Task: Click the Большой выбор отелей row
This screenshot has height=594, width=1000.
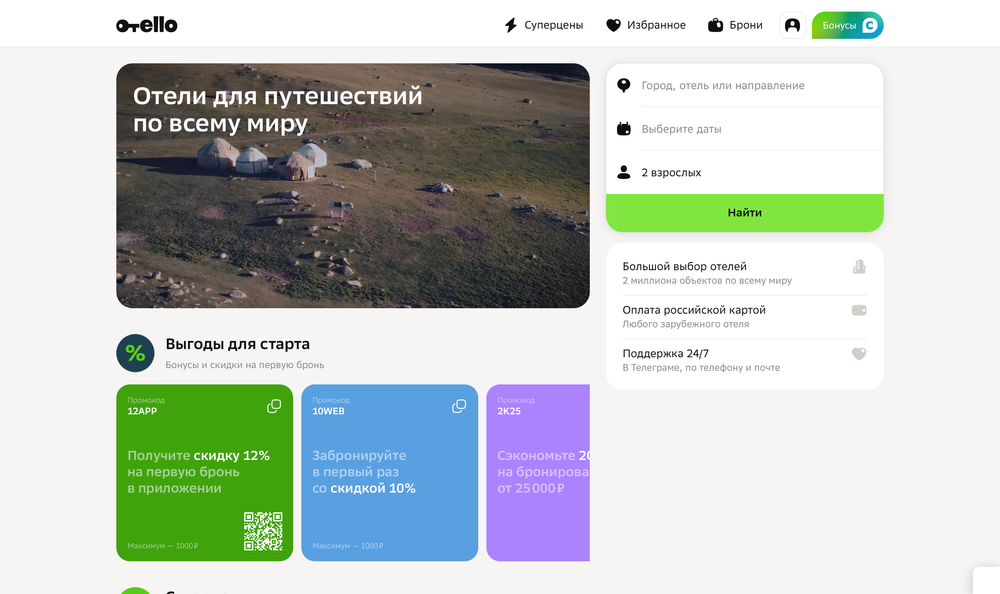Action: [x=745, y=273]
